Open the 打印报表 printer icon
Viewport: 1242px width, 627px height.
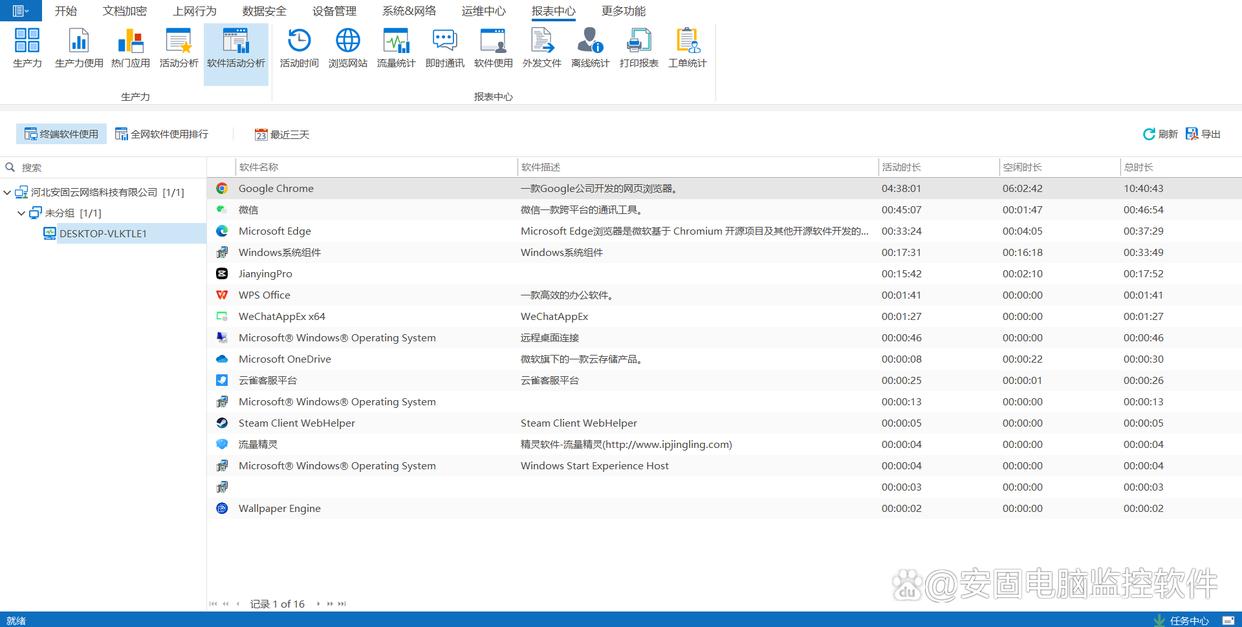(639, 47)
